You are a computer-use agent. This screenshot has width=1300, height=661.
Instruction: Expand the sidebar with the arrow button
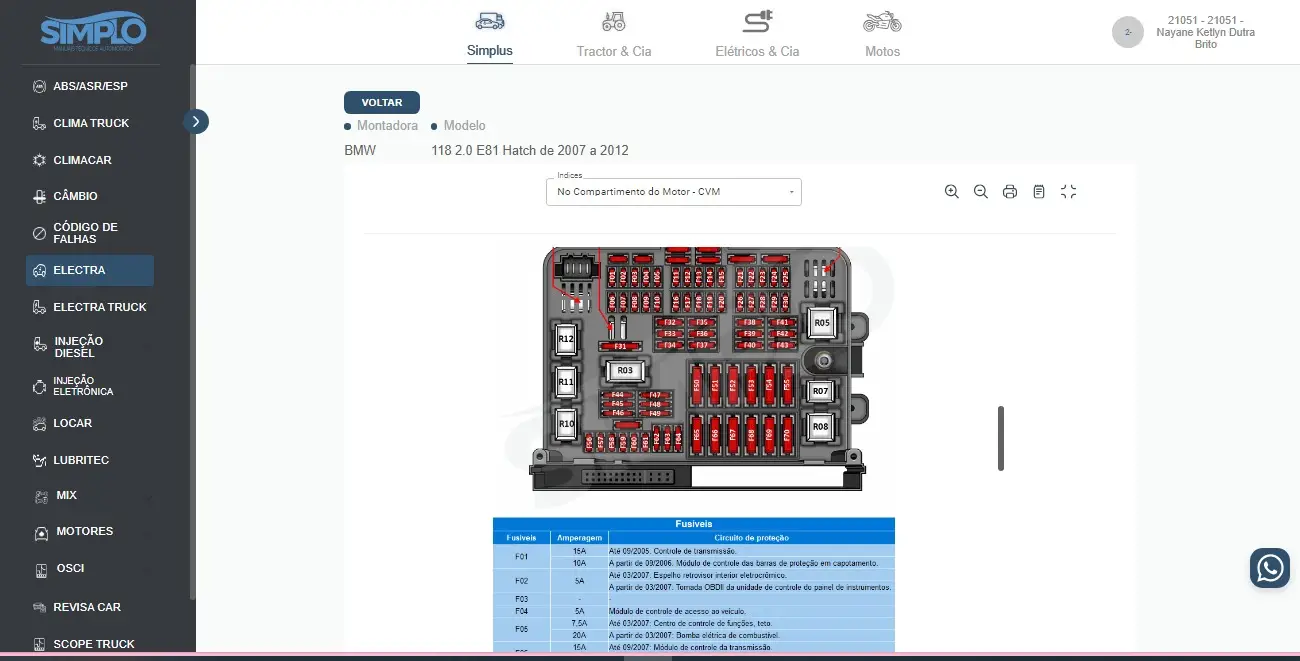tap(196, 121)
